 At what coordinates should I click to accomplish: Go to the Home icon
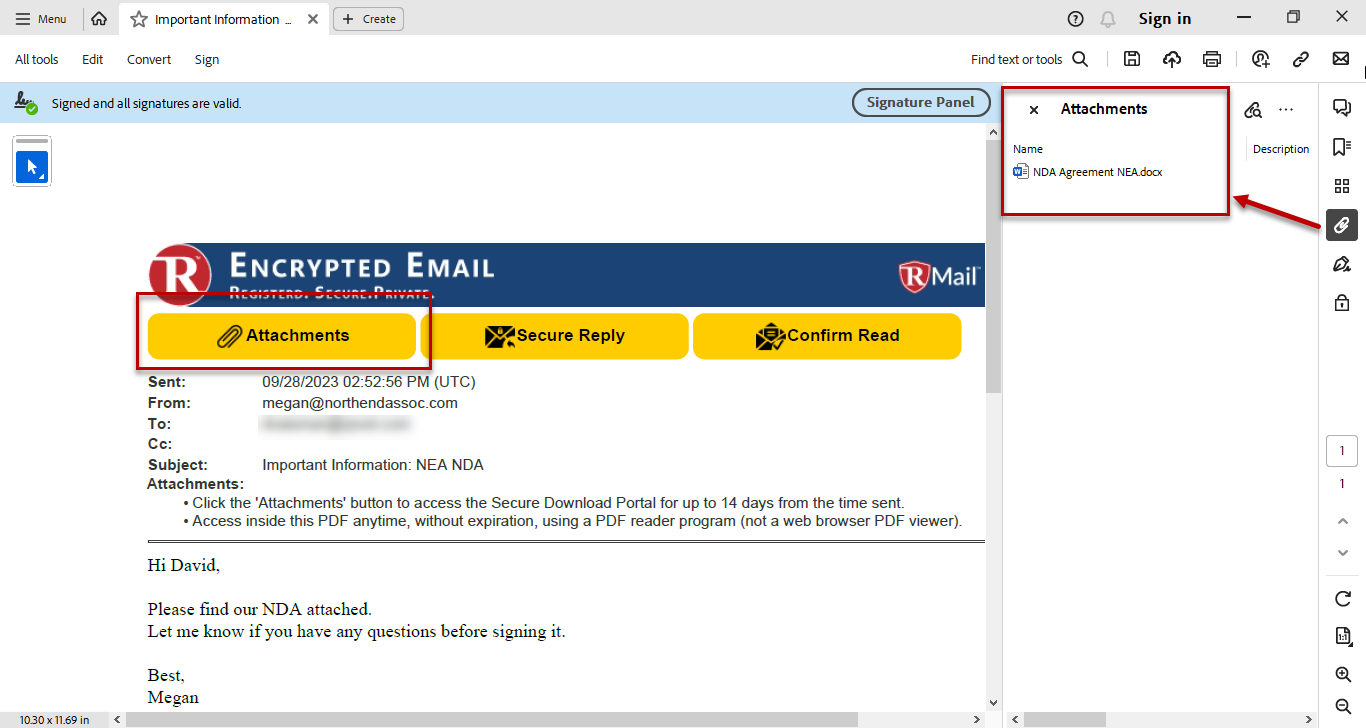[x=99, y=19]
